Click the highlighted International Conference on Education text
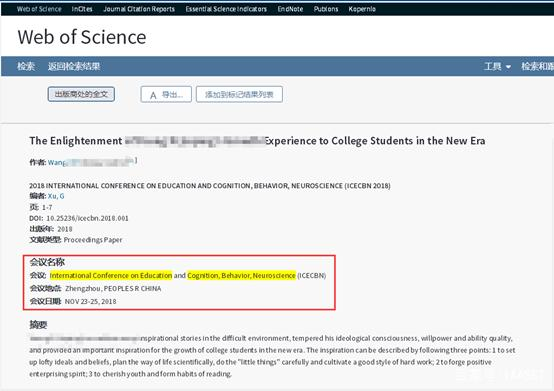 [111, 275]
